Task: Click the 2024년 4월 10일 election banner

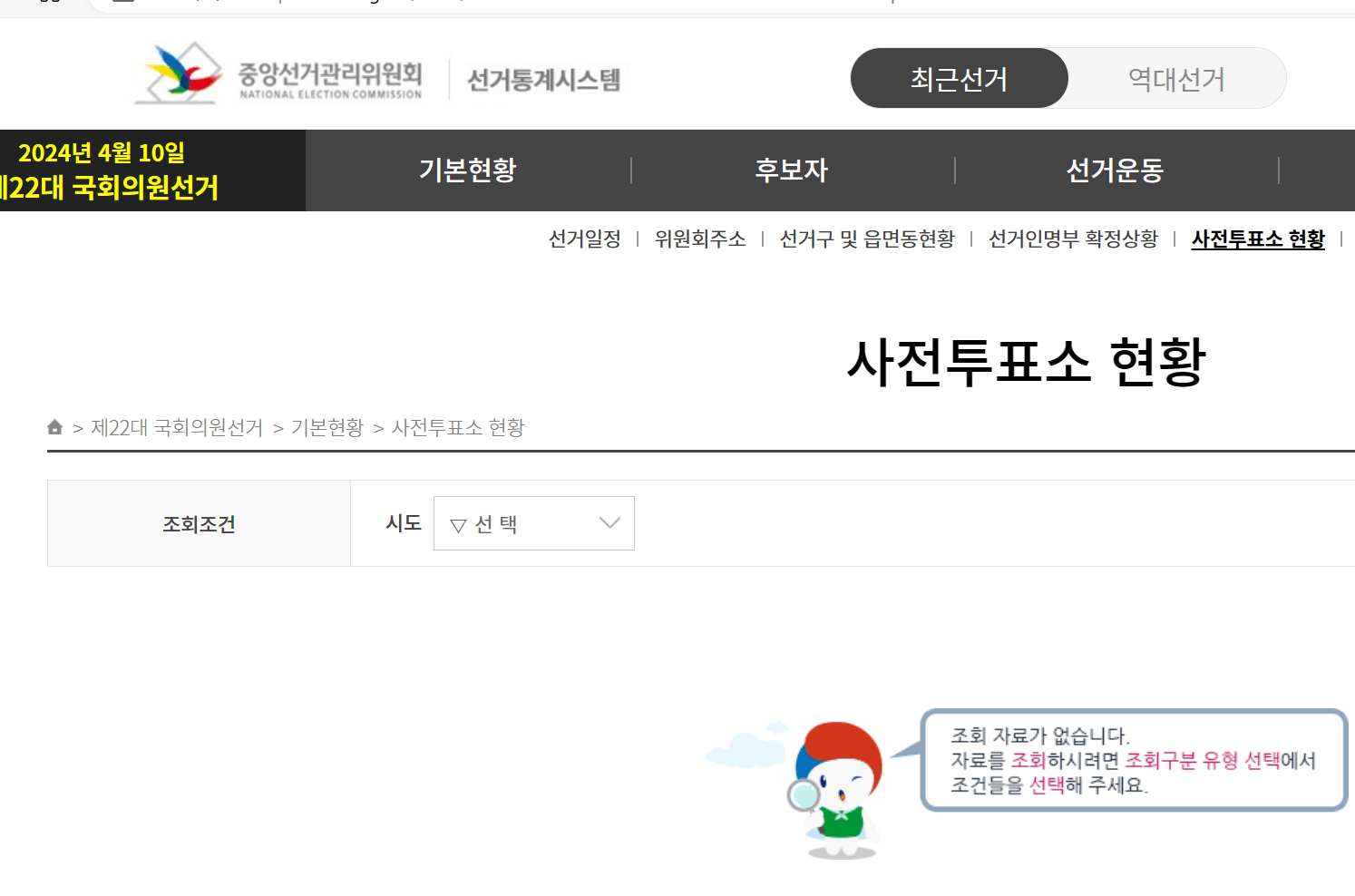Action: tap(104, 170)
